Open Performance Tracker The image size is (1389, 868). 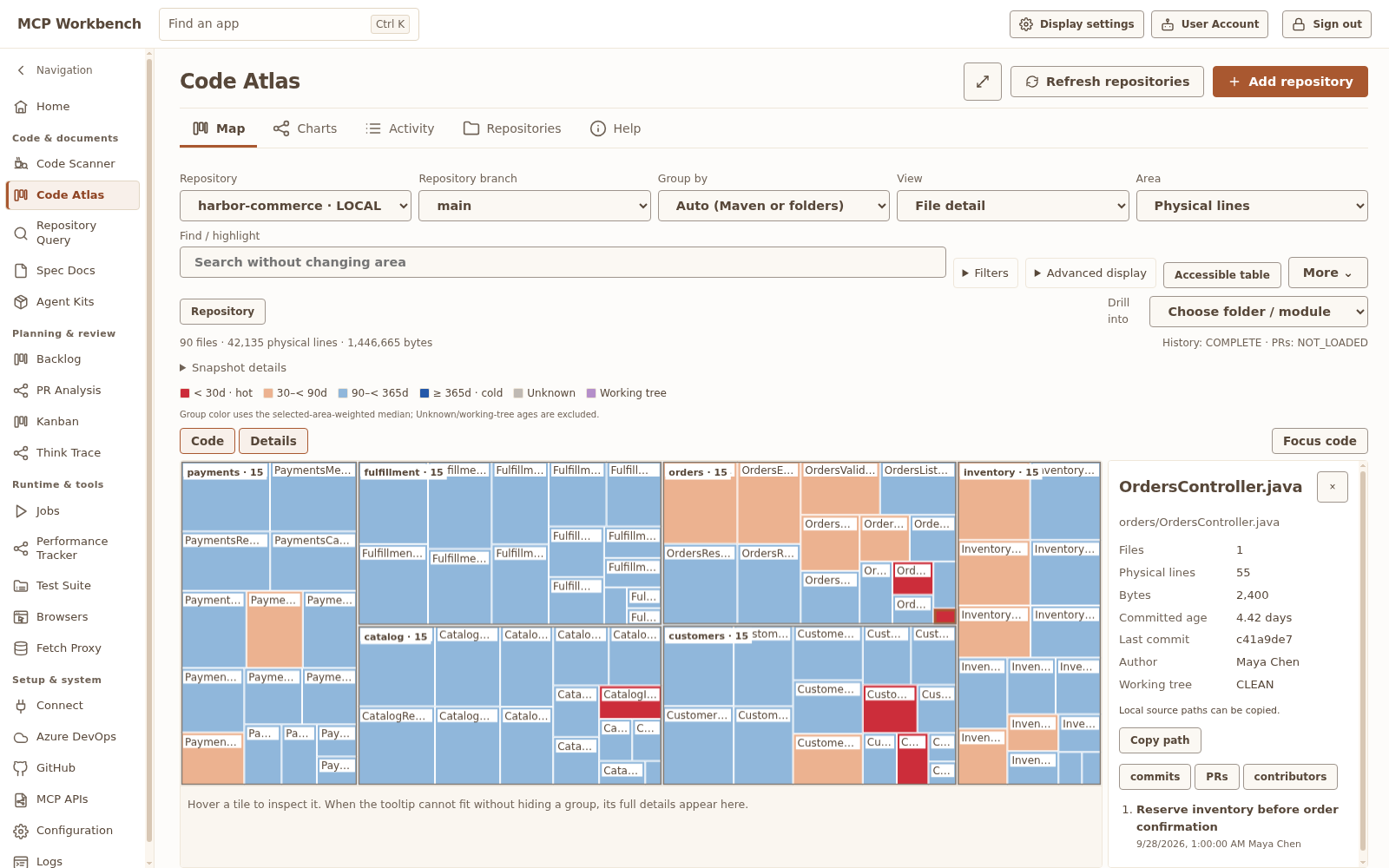pos(73,549)
